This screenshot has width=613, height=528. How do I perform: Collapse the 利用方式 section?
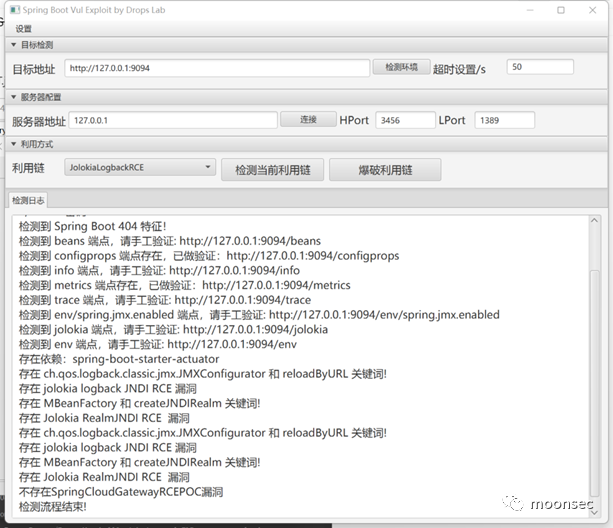(14, 144)
